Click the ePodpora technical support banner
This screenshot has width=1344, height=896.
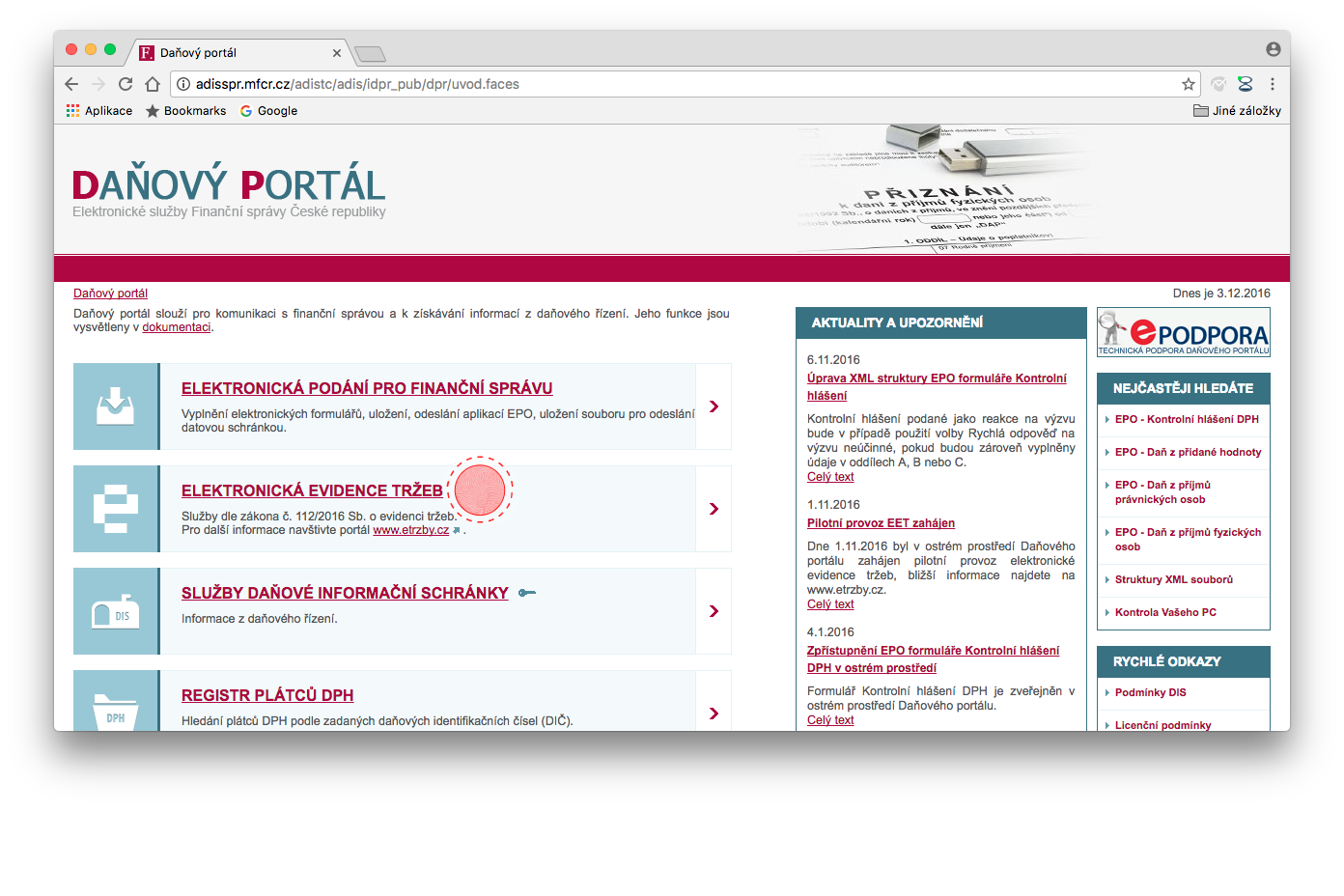[x=1183, y=332]
